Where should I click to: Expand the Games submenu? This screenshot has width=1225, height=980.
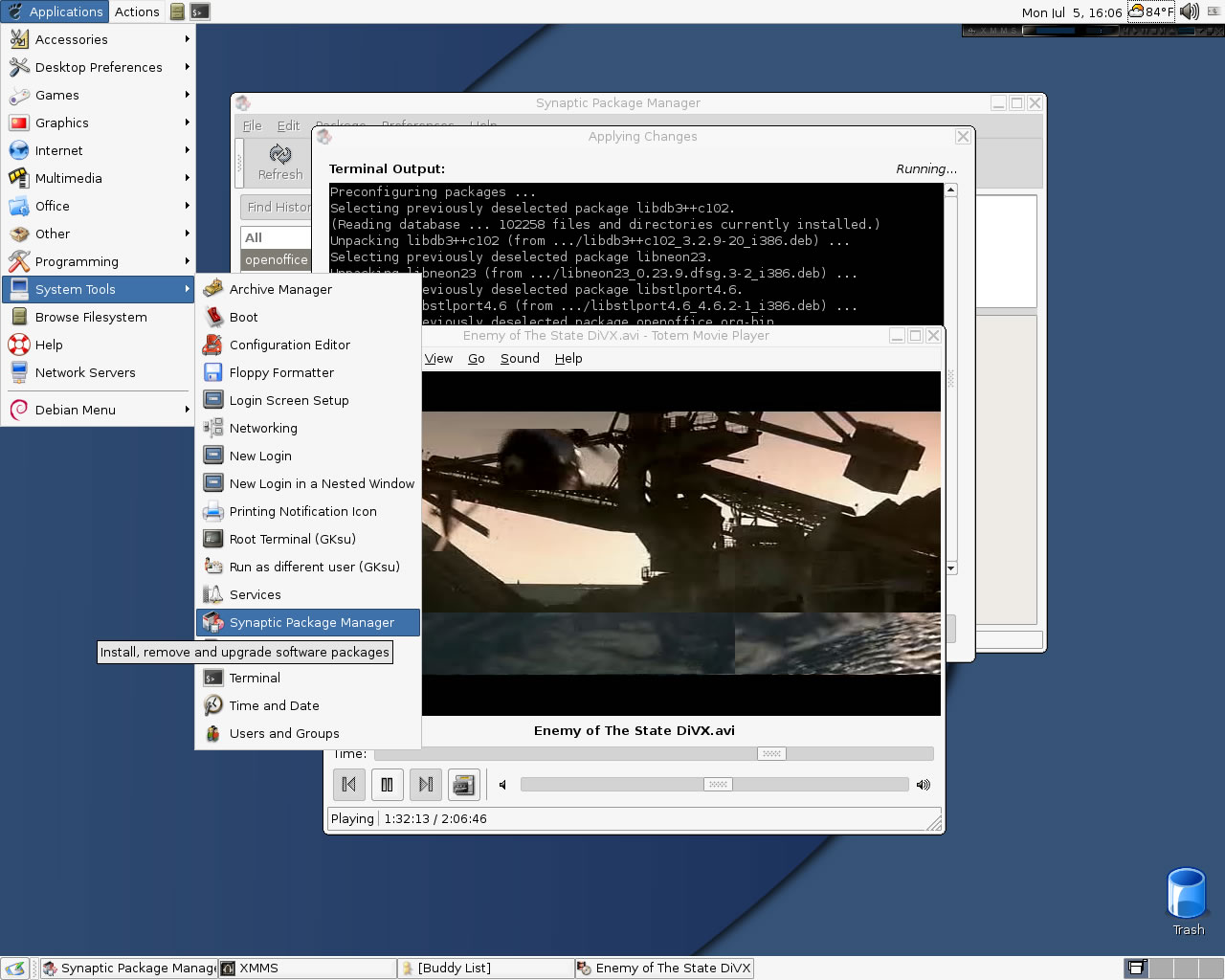98,95
